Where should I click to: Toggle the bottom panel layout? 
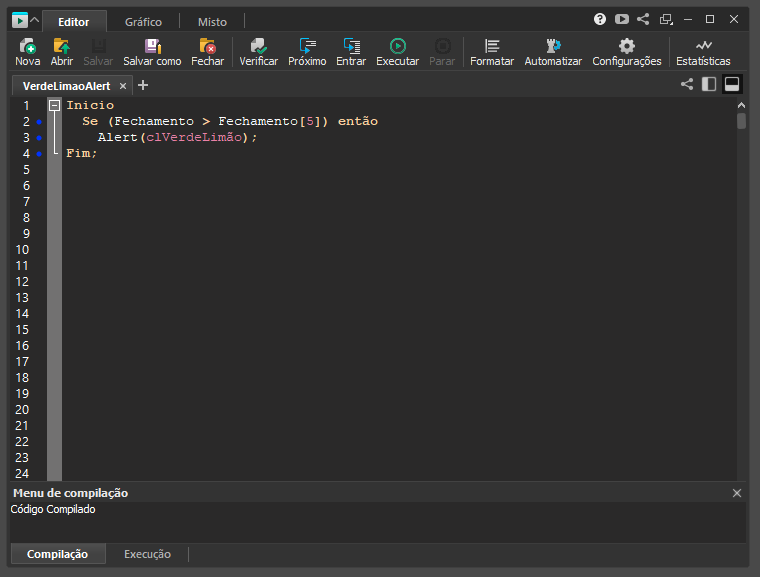(732, 84)
